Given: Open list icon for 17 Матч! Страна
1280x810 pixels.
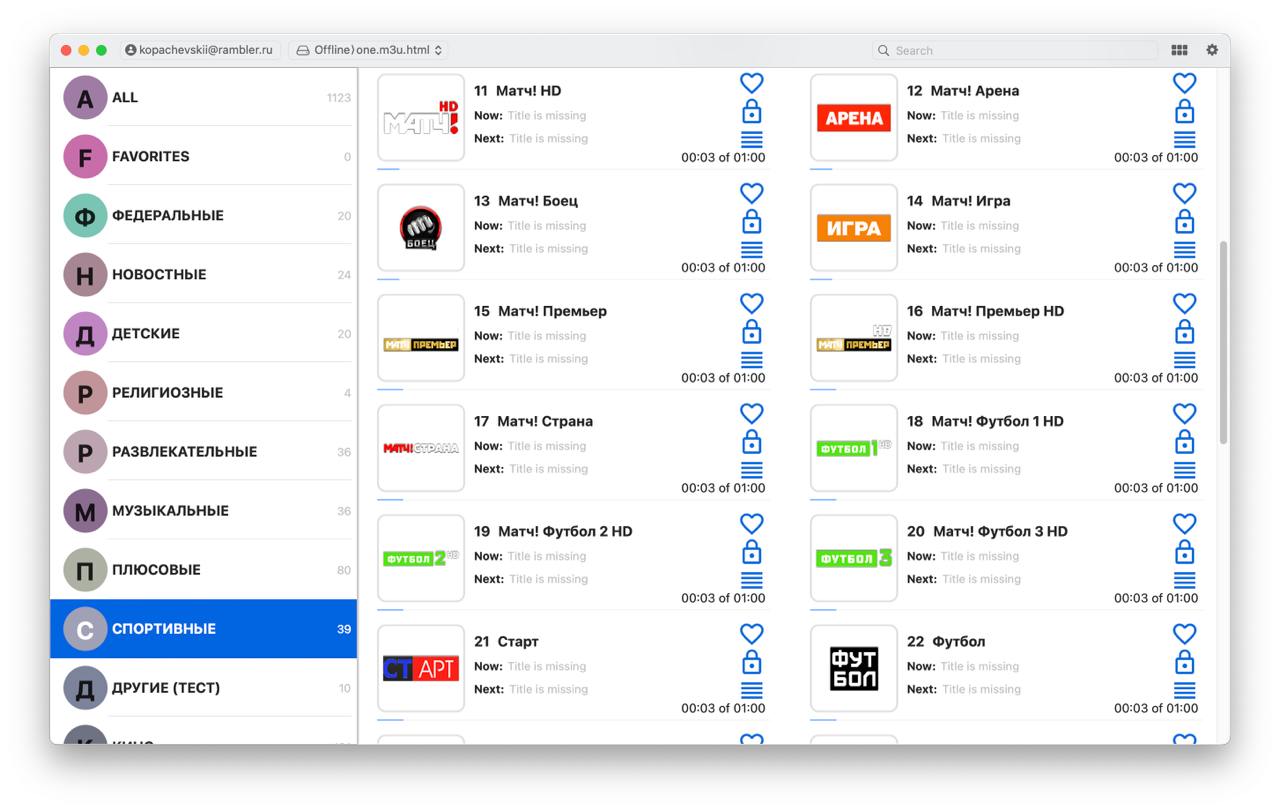Looking at the screenshot, I should [x=752, y=470].
